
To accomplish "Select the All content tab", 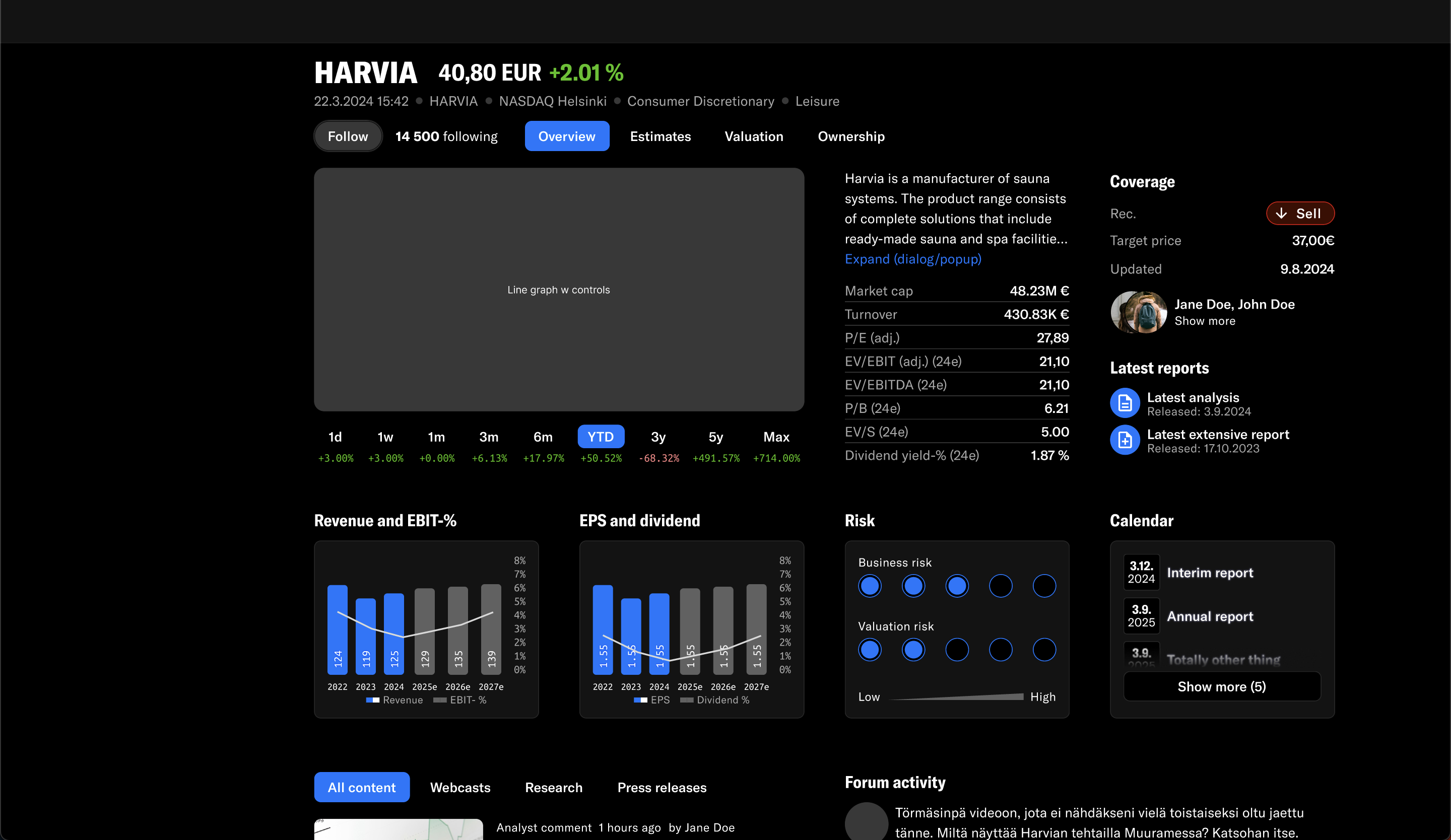I will tap(362, 787).
